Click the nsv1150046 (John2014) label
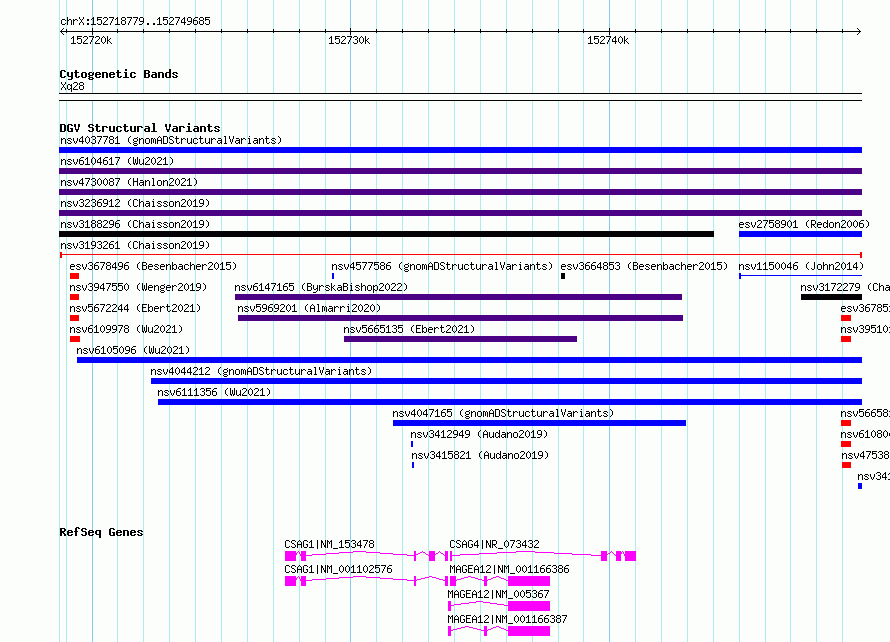890x642 pixels. coord(801,266)
